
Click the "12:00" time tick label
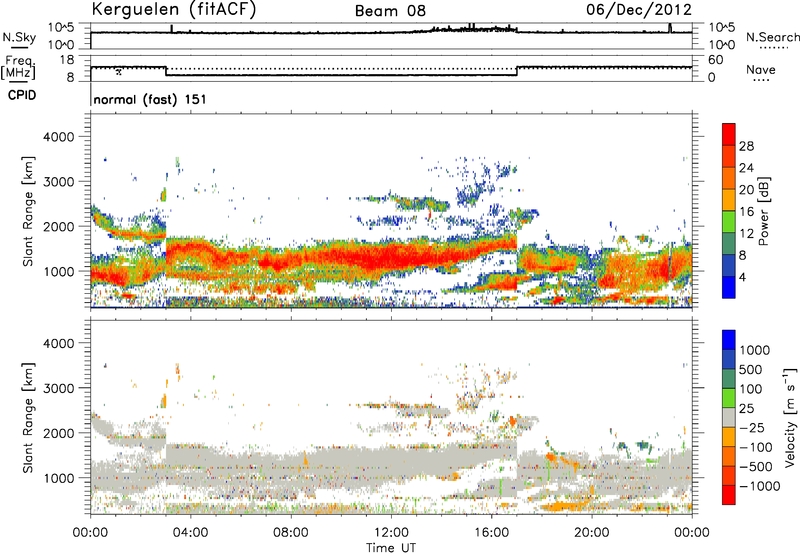pyautogui.click(x=391, y=533)
